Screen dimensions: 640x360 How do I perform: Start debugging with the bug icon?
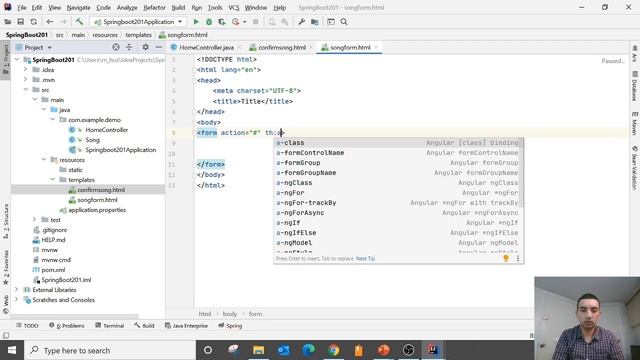coord(209,22)
